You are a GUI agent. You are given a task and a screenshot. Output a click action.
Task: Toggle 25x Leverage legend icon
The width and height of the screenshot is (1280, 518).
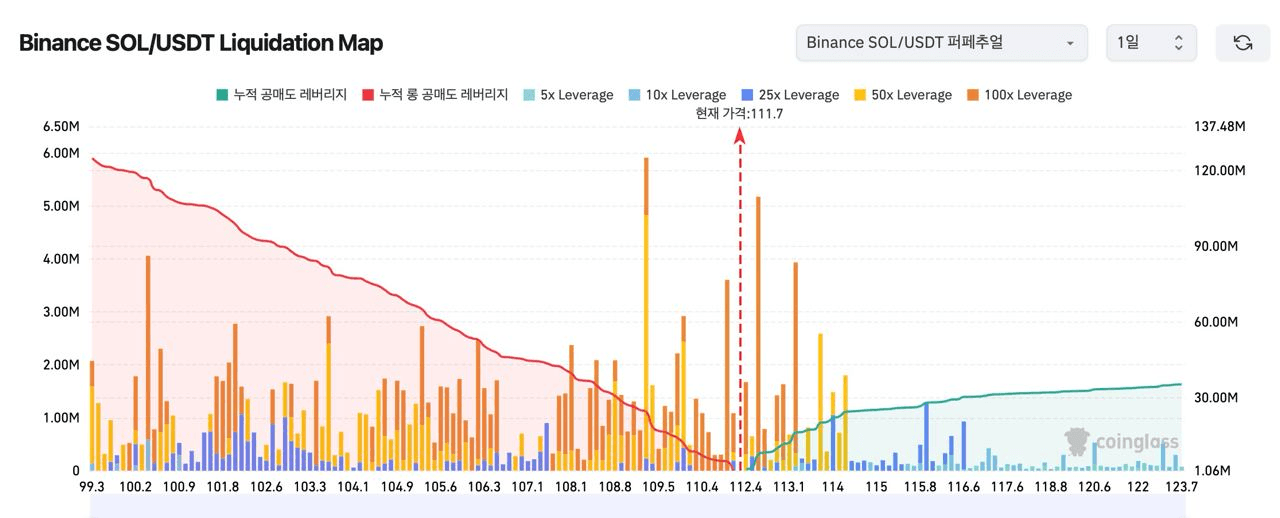(748, 95)
